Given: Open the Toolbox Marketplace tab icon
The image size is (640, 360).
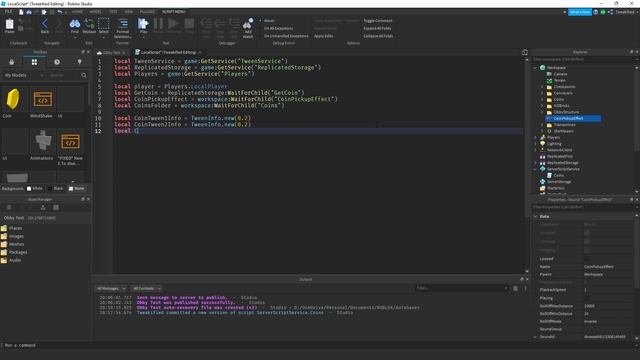Looking at the screenshot, I should point(12,62).
